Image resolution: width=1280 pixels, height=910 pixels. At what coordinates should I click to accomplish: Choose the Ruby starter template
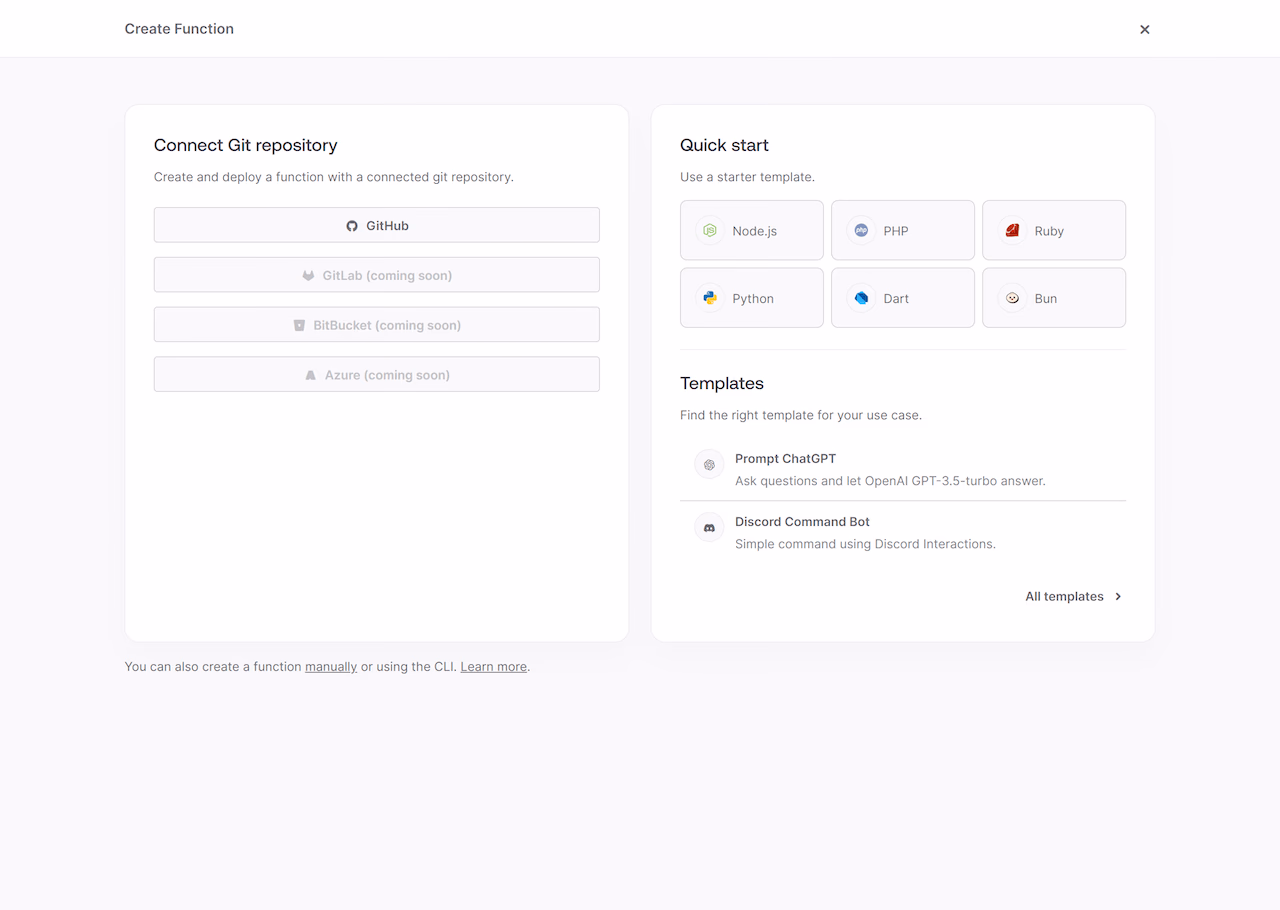(x=1054, y=230)
